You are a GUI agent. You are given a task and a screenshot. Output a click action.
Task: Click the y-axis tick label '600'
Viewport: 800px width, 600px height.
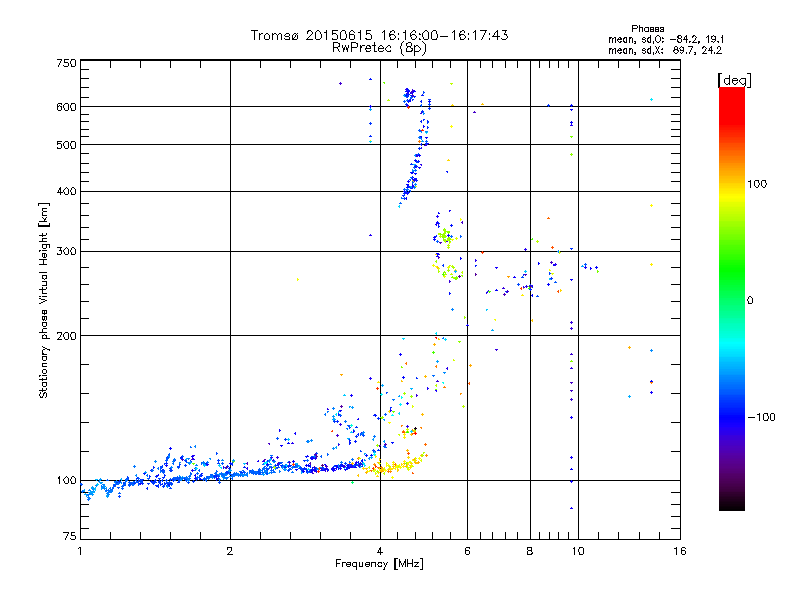(66, 107)
